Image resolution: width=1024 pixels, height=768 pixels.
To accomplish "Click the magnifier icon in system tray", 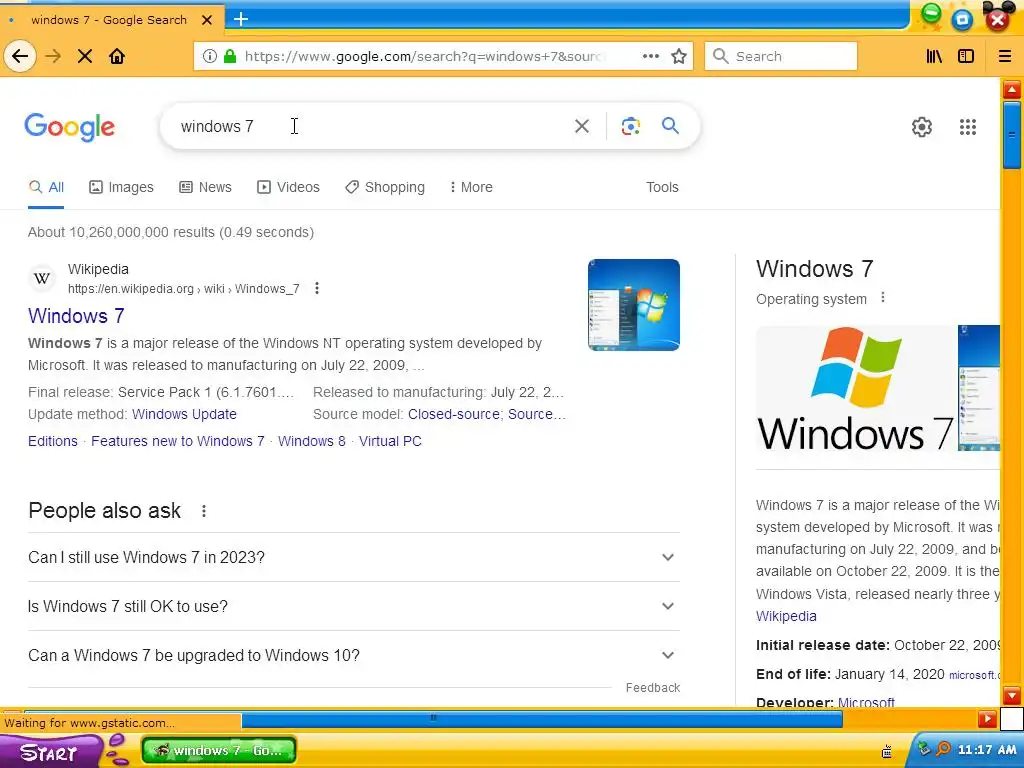I will (943, 748).
